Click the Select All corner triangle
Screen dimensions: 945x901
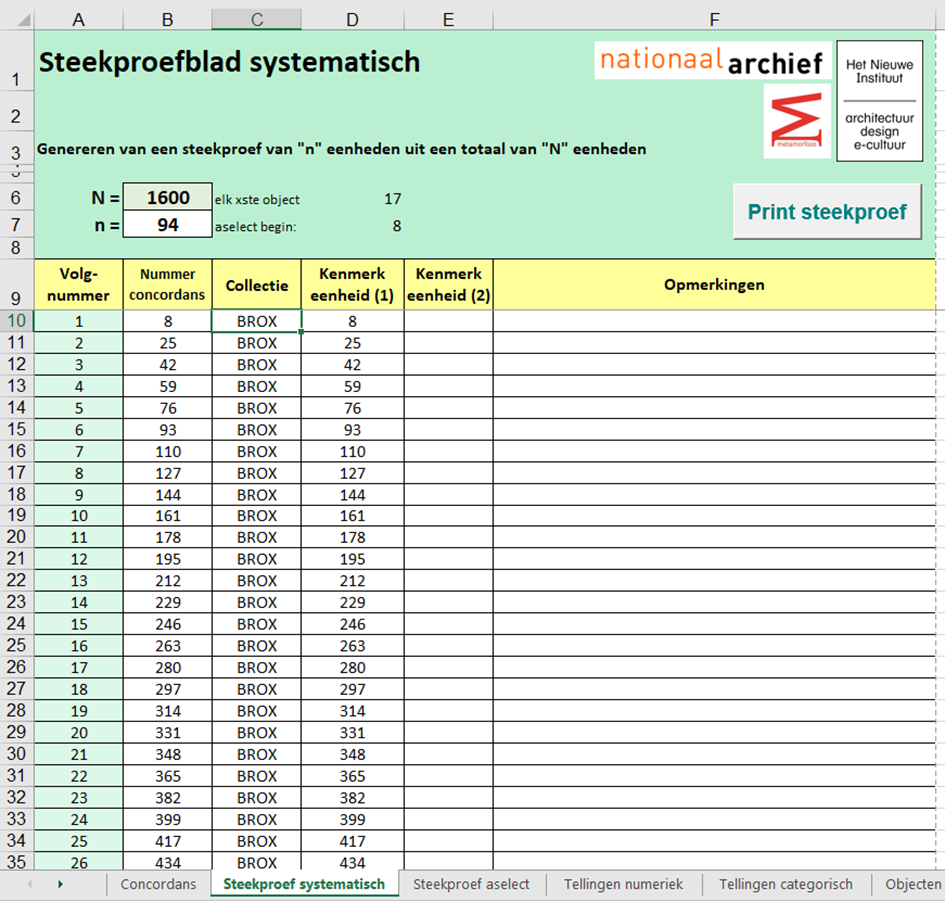point(23,20)
